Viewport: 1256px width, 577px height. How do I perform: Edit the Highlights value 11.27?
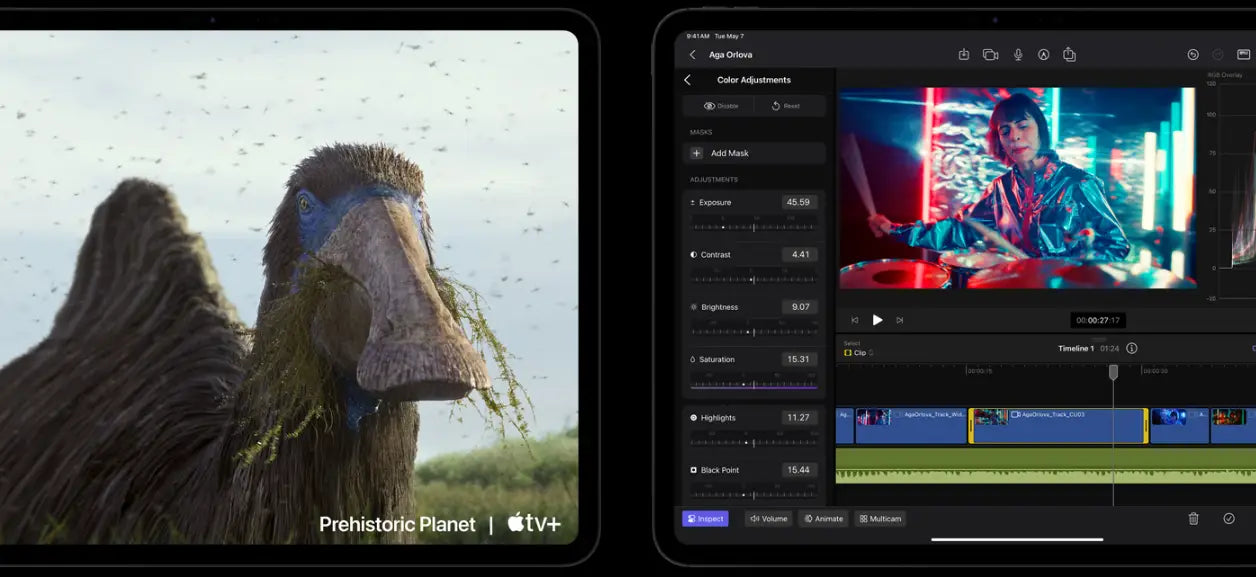tap(799, 417)
